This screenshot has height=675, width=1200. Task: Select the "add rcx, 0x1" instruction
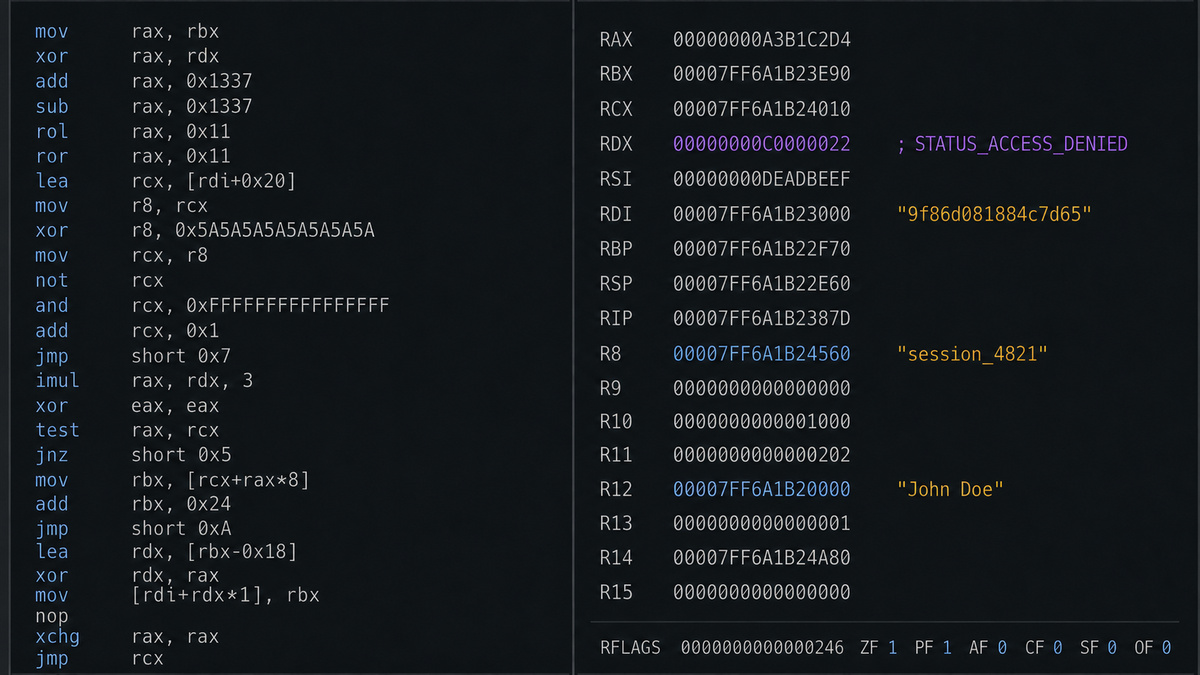(127, 331)
